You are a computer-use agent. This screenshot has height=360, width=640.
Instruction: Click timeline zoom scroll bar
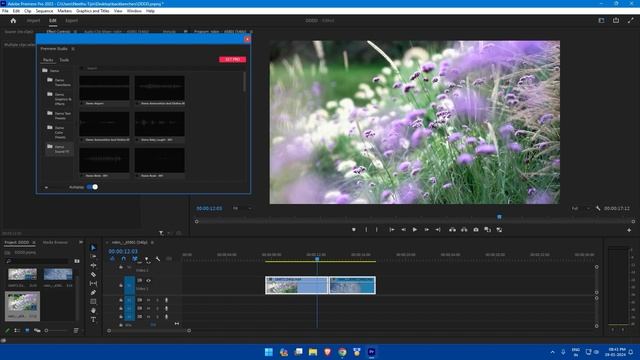pos(149,331)
